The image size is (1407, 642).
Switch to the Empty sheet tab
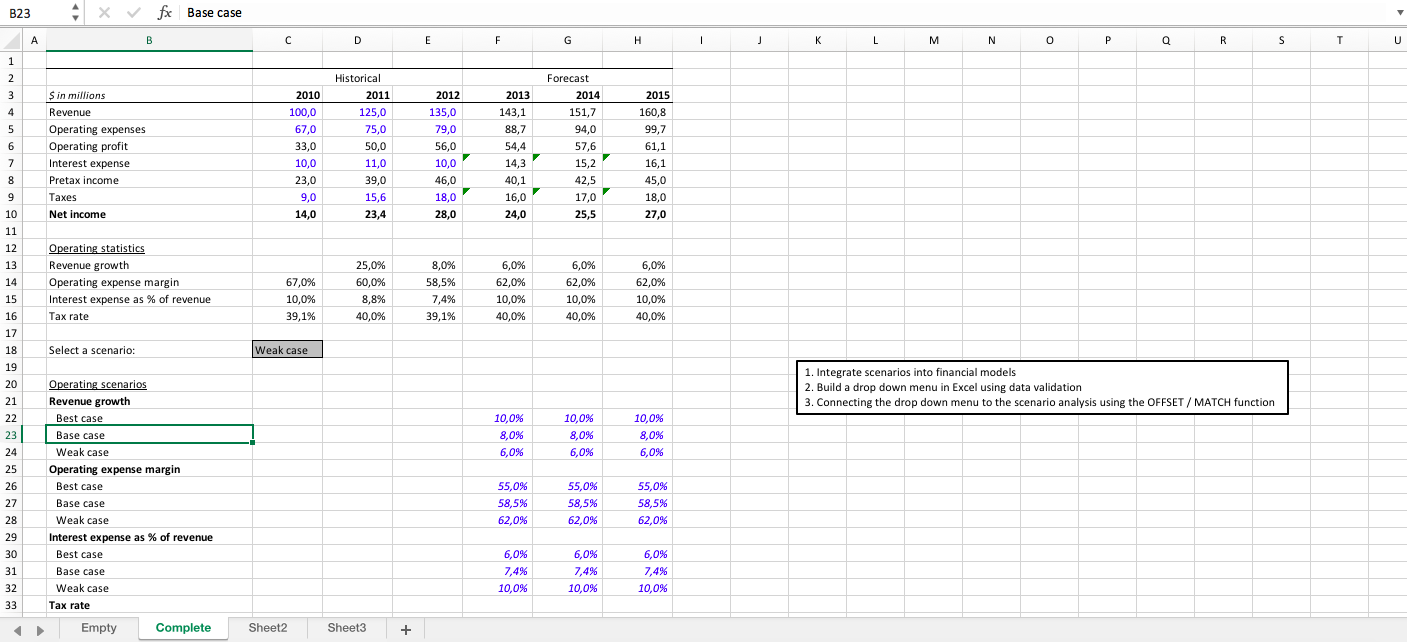[98, 628]
